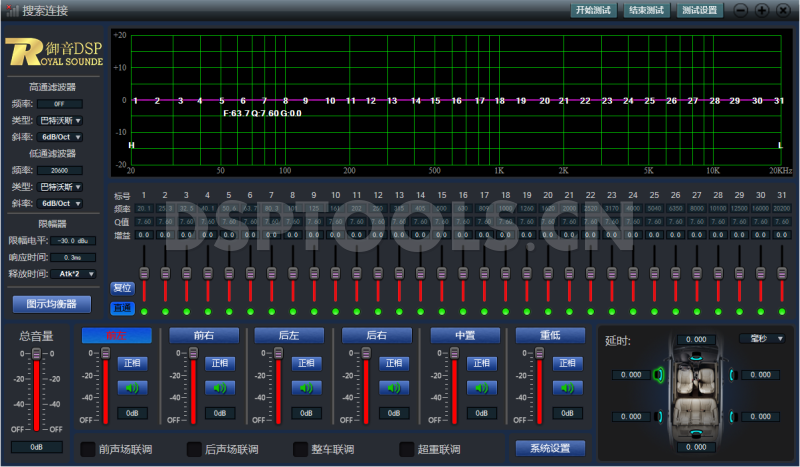
Task: Click front-left delay field beside car
Action: [631, 375]
